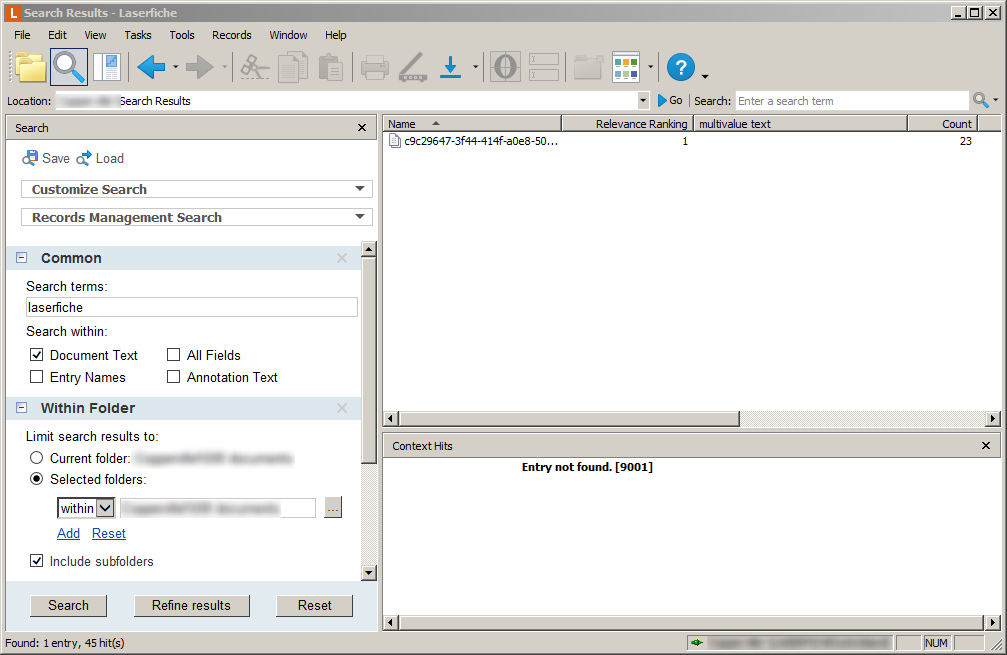Viewport: 1007px width, 655px height.
Task: Collapse the Within Folder section
Action: click(x=21, y=408)
